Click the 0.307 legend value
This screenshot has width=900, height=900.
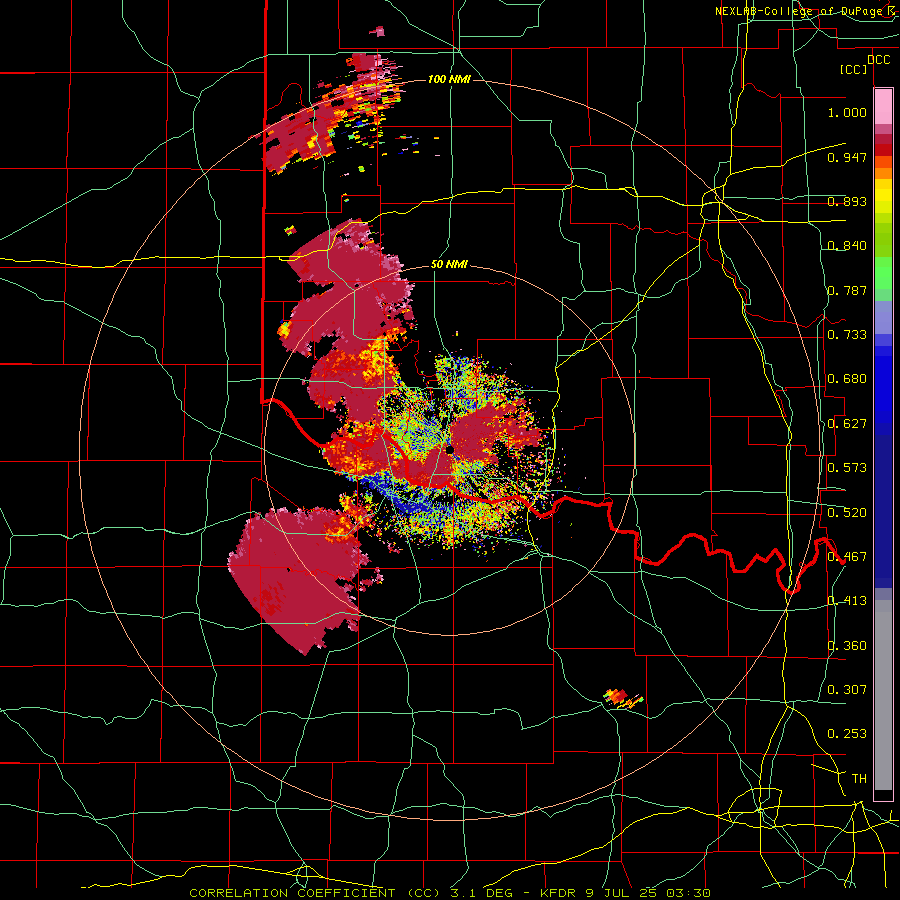point(847,690)
